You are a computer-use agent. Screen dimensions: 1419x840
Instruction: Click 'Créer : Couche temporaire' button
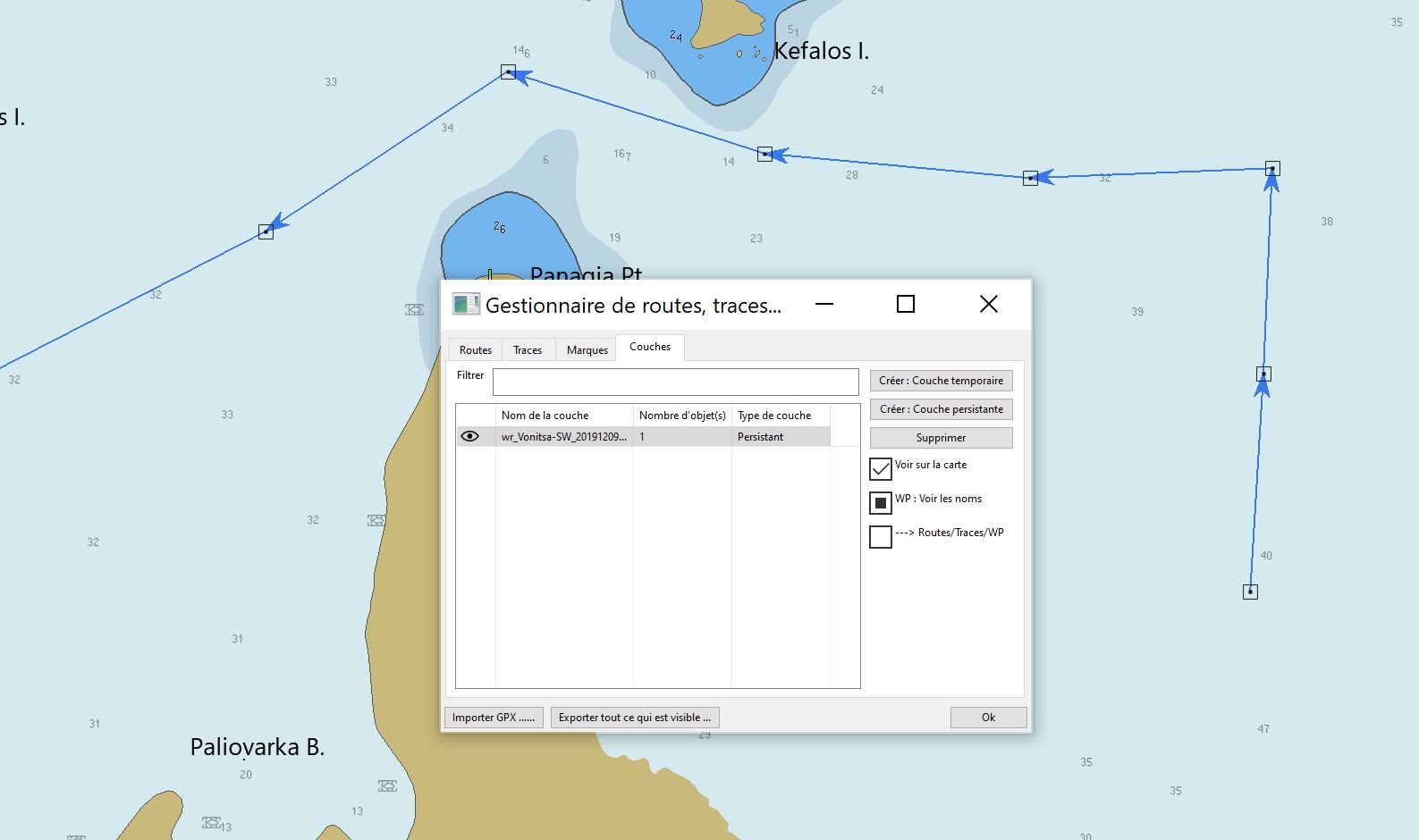941,381
